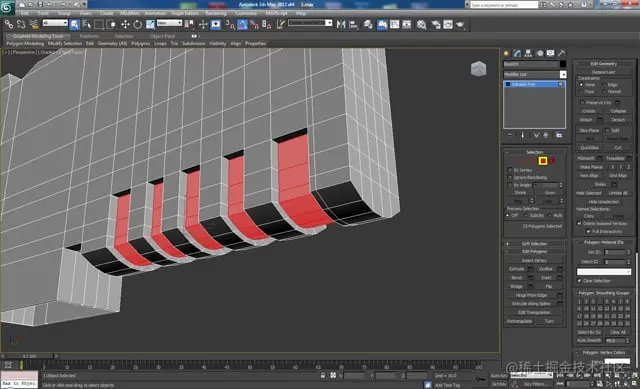Open the Select by Name dialog

tap(87, 24)
